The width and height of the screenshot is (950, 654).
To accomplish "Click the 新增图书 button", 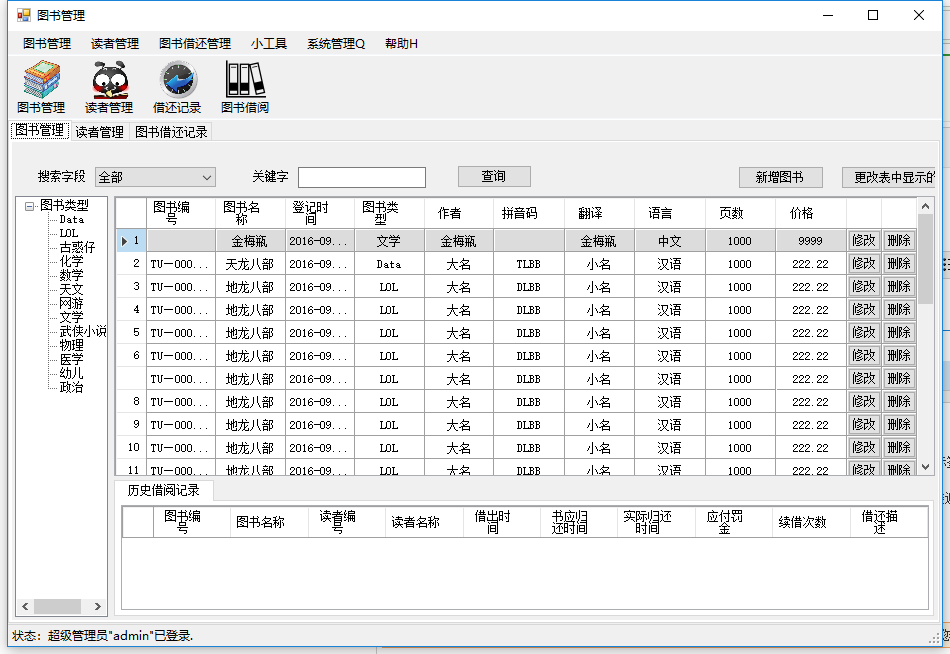I will [780, 177].
